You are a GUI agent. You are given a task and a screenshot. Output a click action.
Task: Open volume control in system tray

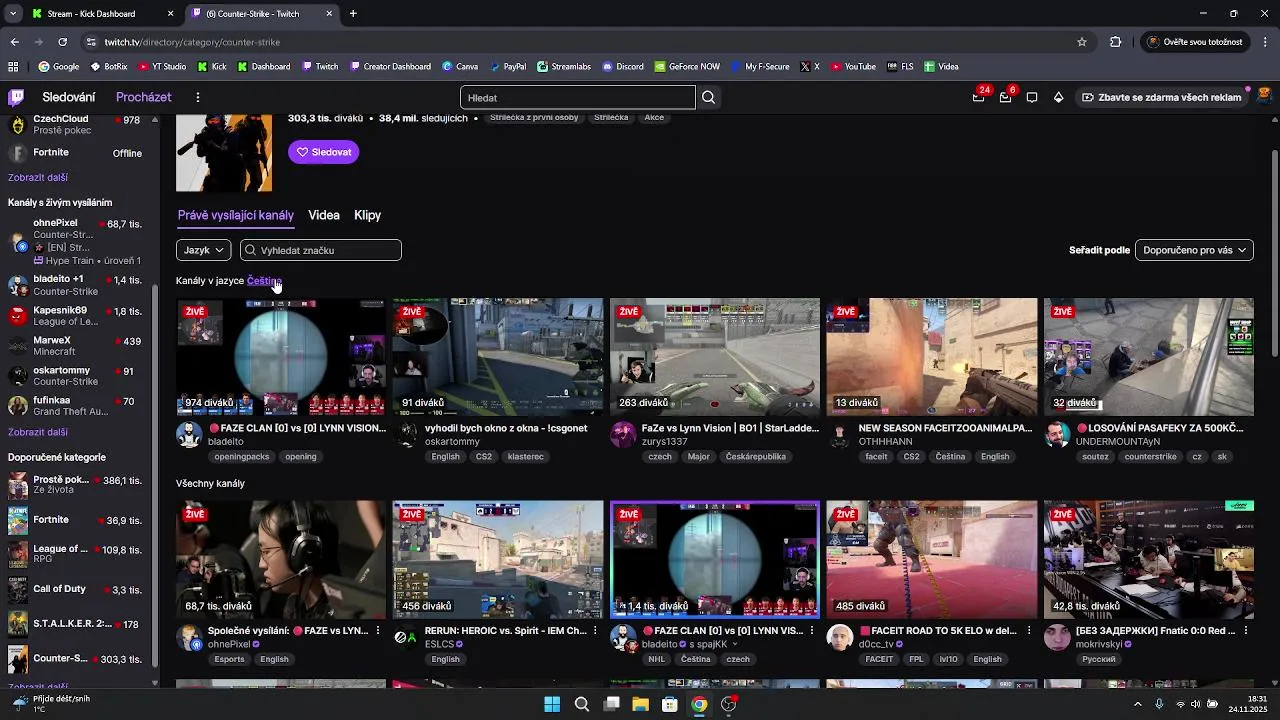pos(1196,704)
